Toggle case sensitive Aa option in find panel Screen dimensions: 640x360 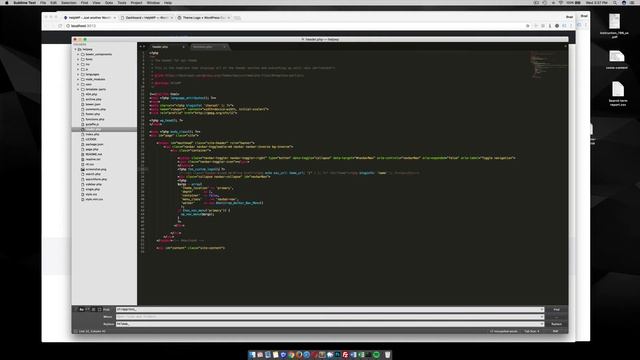[x=81, y=309]
